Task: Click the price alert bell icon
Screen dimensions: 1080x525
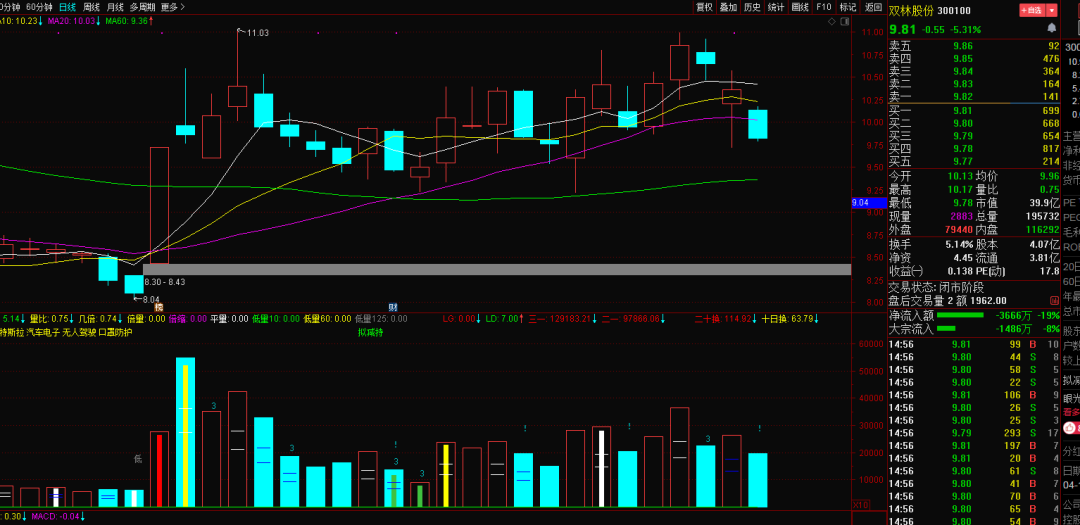Action: [x=1051, y=28]
